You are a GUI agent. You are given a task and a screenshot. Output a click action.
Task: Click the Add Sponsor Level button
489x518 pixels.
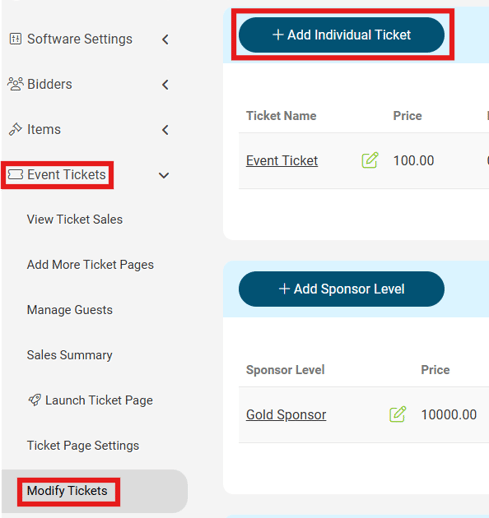342,289
